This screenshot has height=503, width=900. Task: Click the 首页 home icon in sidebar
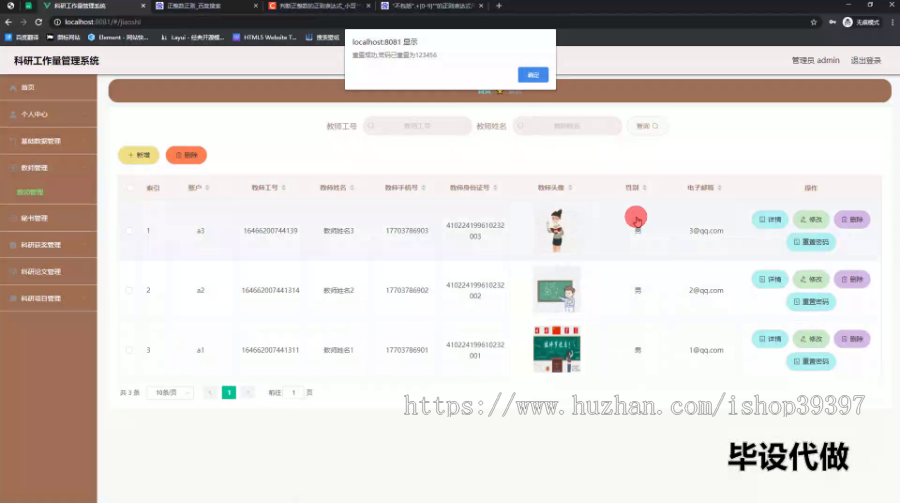click(13, 88)
